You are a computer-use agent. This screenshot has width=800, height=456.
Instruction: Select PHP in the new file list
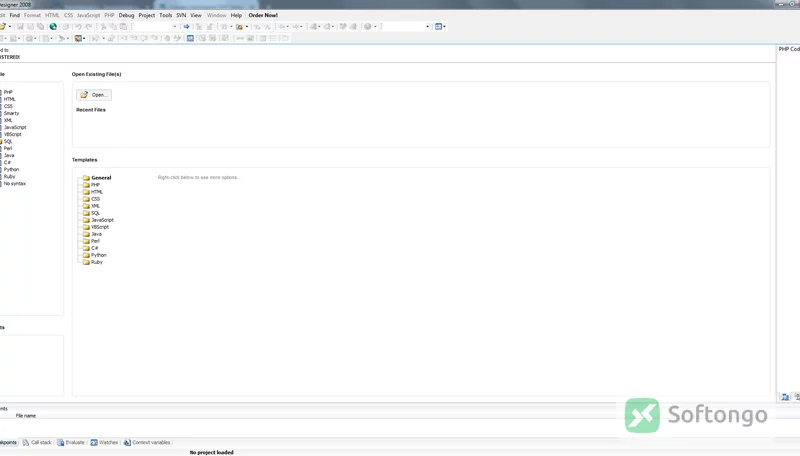[x=8, y=92]
